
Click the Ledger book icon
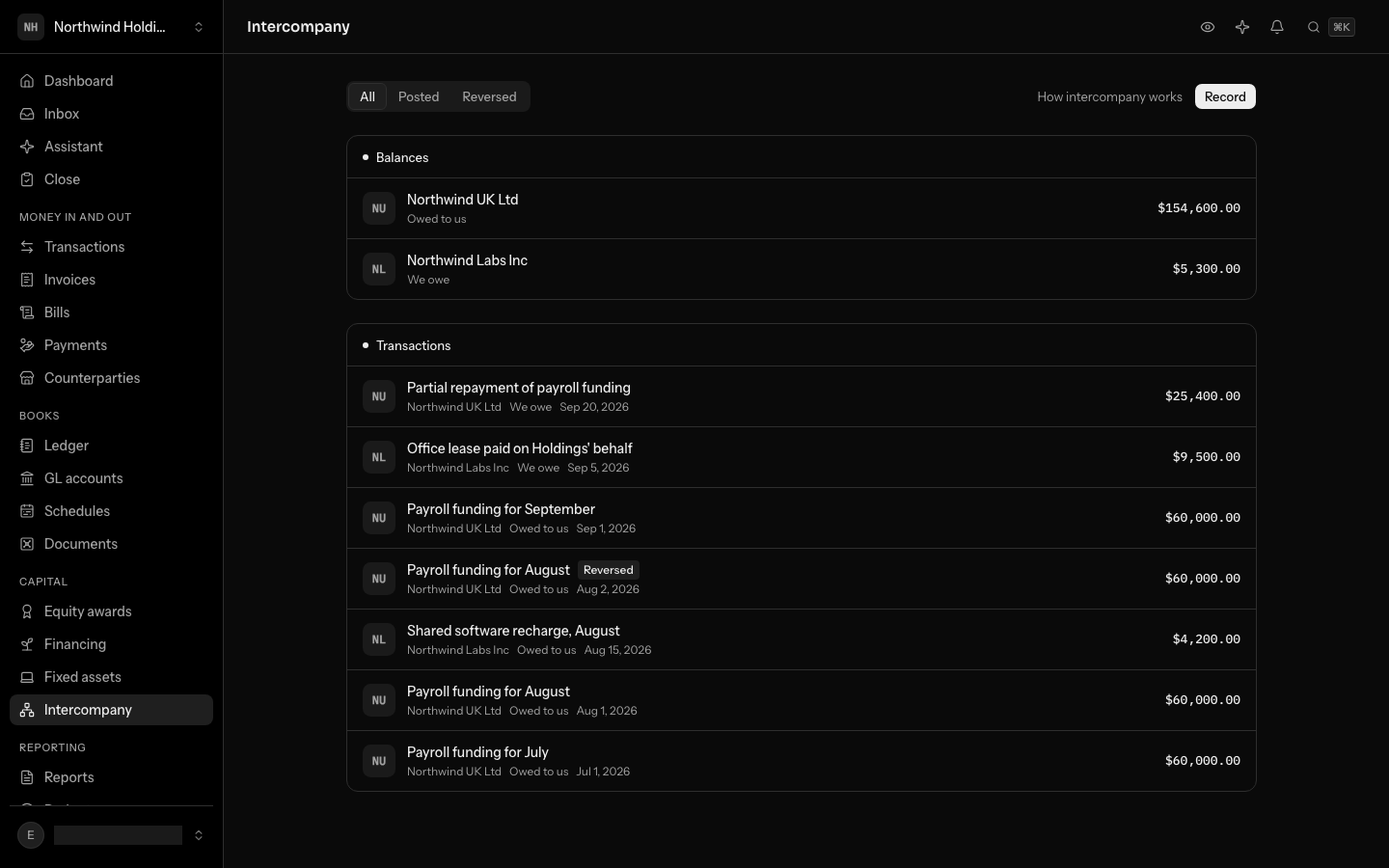(x=27, y=446)
